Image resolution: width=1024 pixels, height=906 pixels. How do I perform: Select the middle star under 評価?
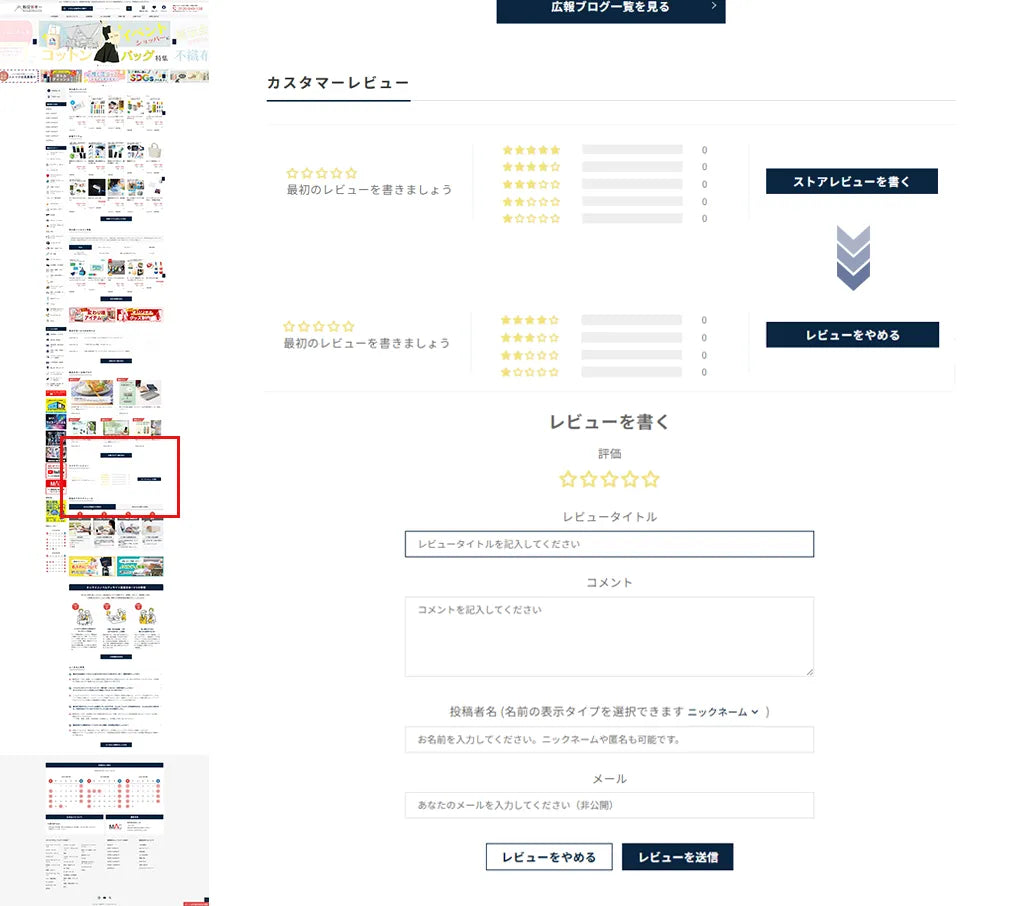[609, 479]
